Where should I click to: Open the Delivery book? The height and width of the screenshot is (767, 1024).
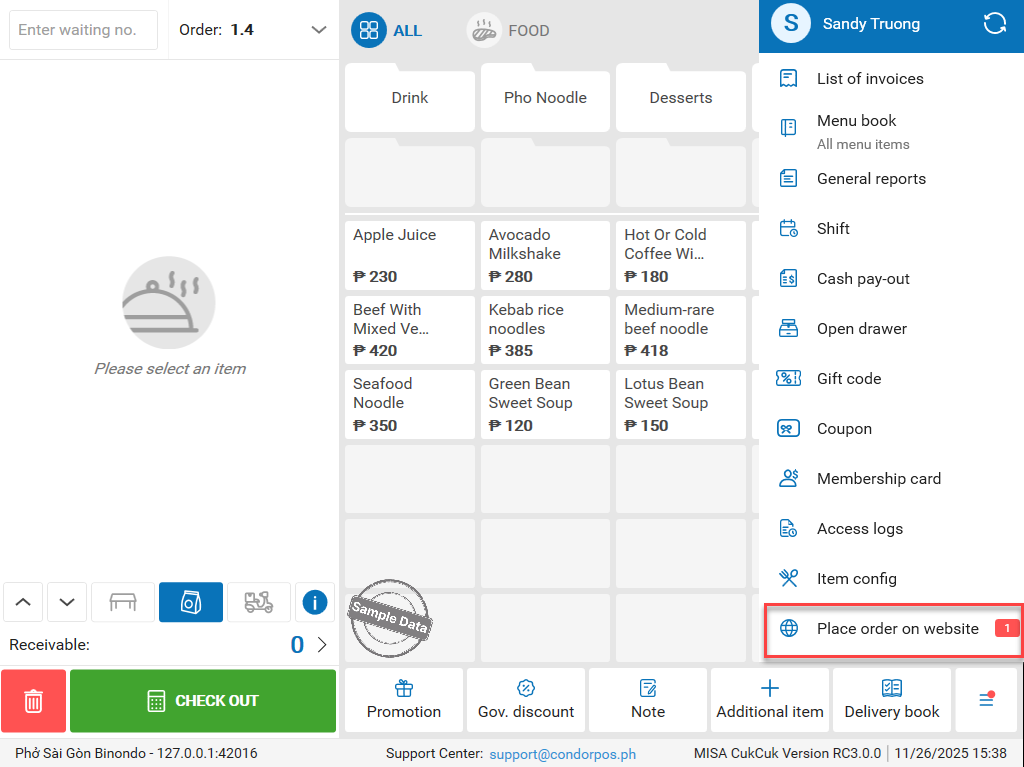(892, 700)
